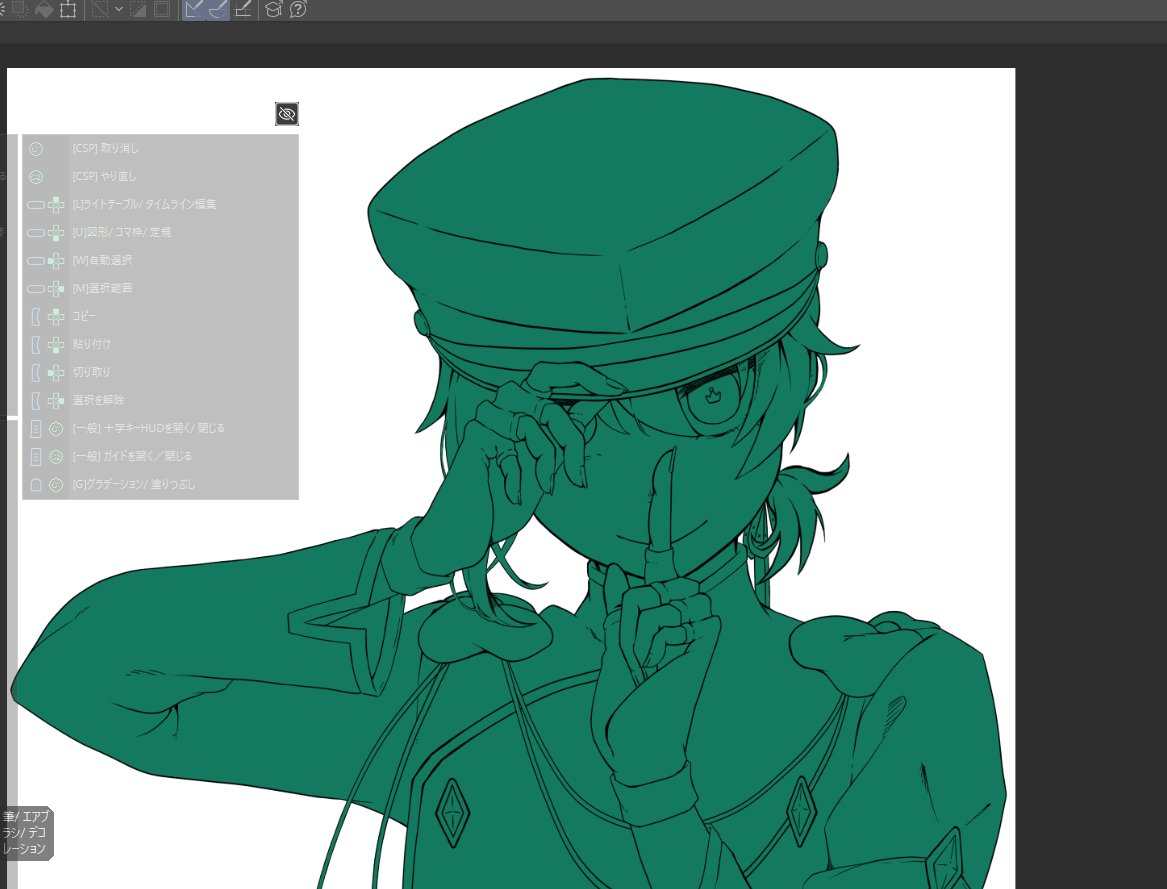Select '[G]グラデーション/ 塗りつぶし' row
Image resolution: width=1167 pixels, height=889 pixels.
pos(161,485)
